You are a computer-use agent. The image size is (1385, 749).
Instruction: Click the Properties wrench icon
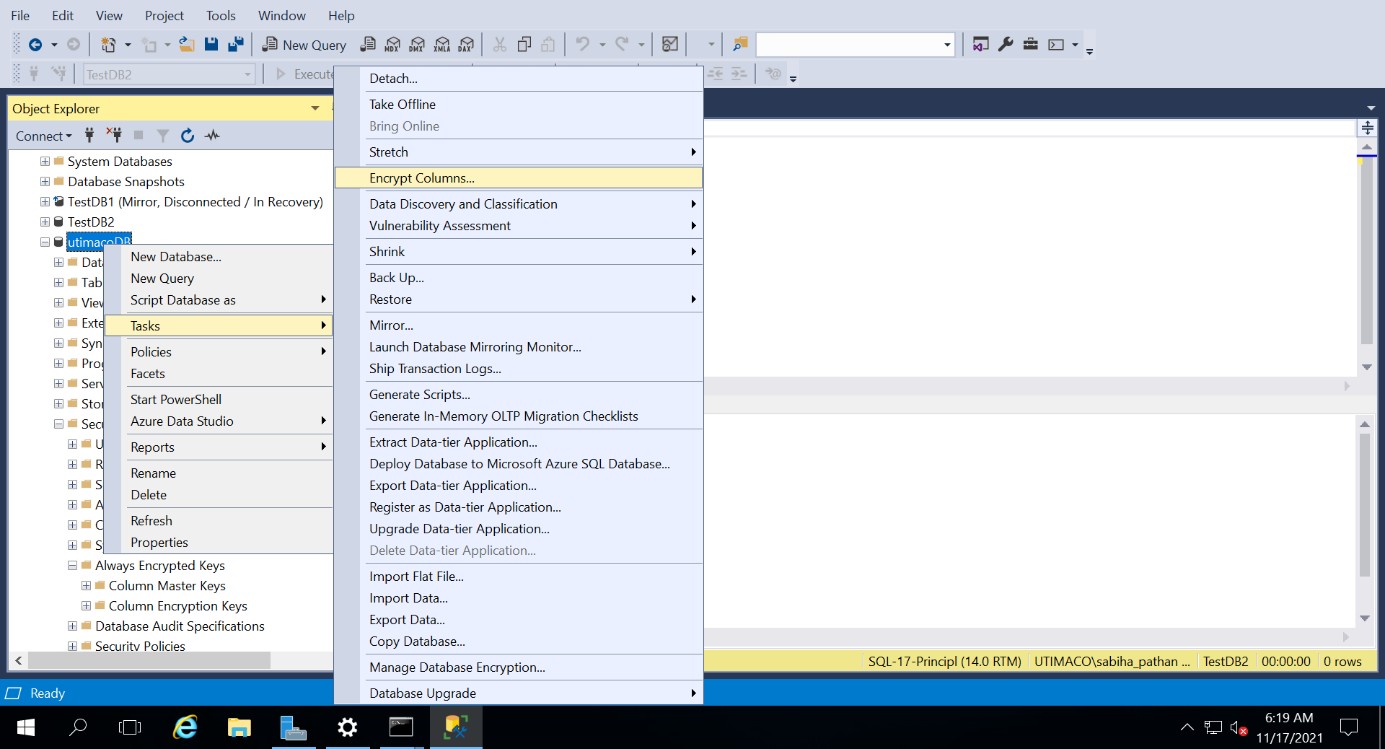pyautogui.click(x=1006, y=44)
